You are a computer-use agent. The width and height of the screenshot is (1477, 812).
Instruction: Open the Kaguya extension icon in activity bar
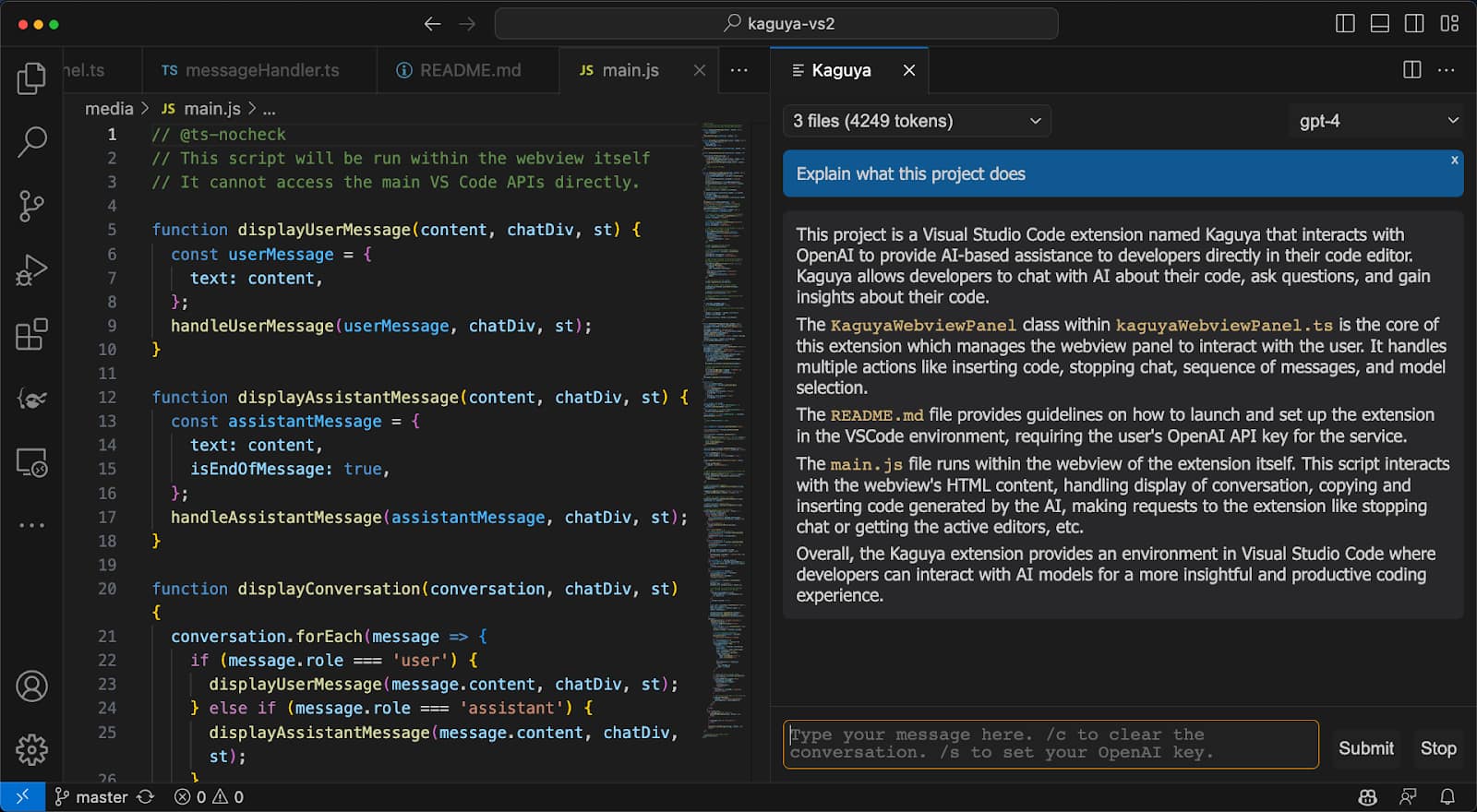(31, 399)
